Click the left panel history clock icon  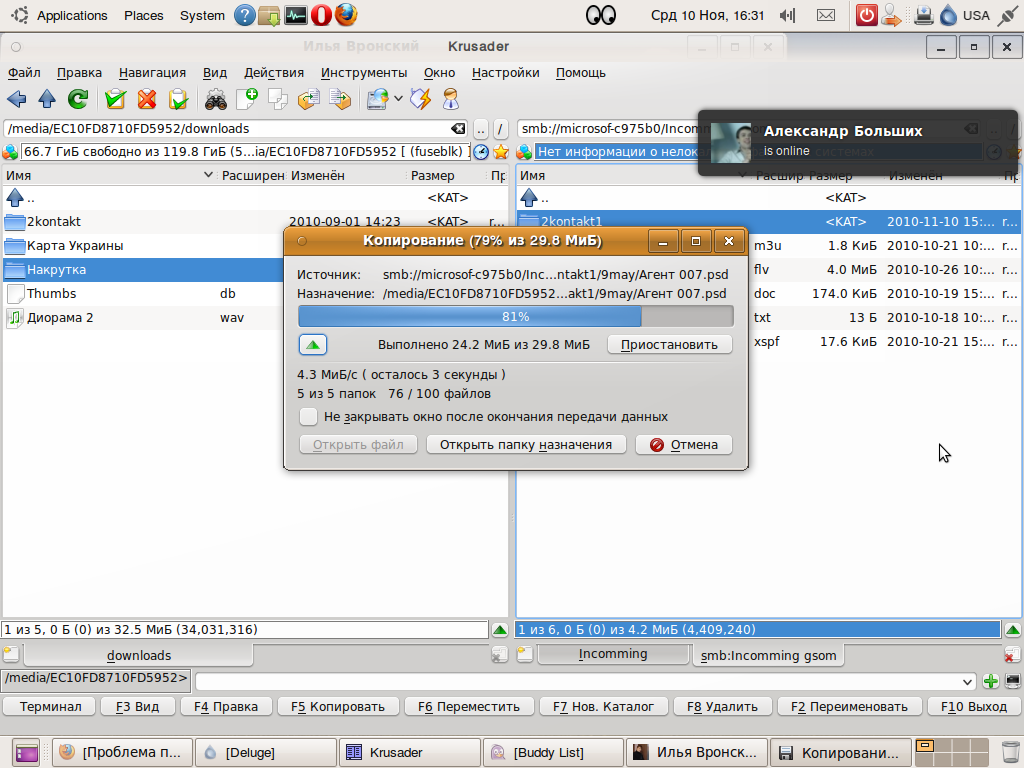tap(481, 152)
